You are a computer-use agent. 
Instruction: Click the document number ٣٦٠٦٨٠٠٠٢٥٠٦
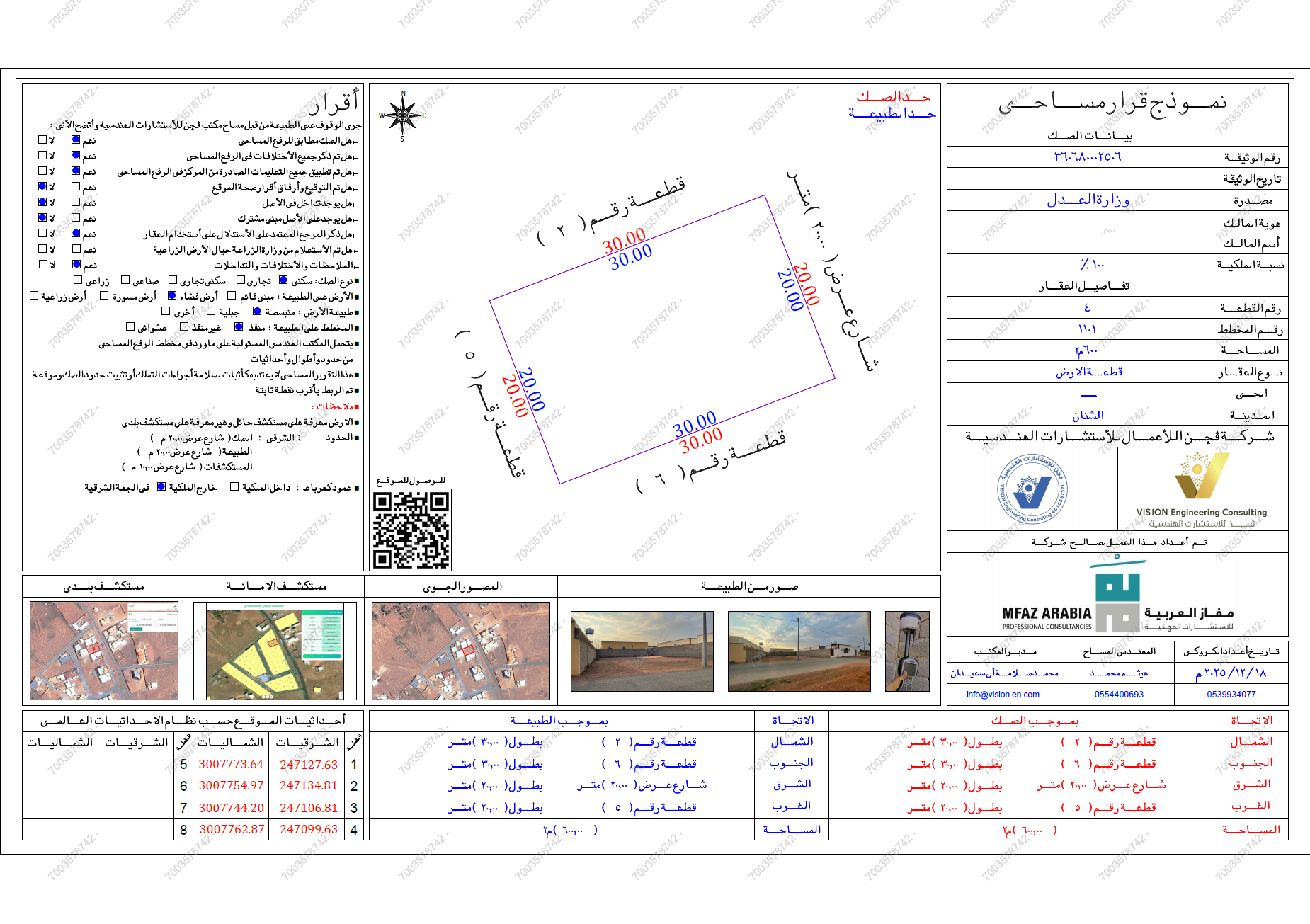click(x=1088, y=157)
